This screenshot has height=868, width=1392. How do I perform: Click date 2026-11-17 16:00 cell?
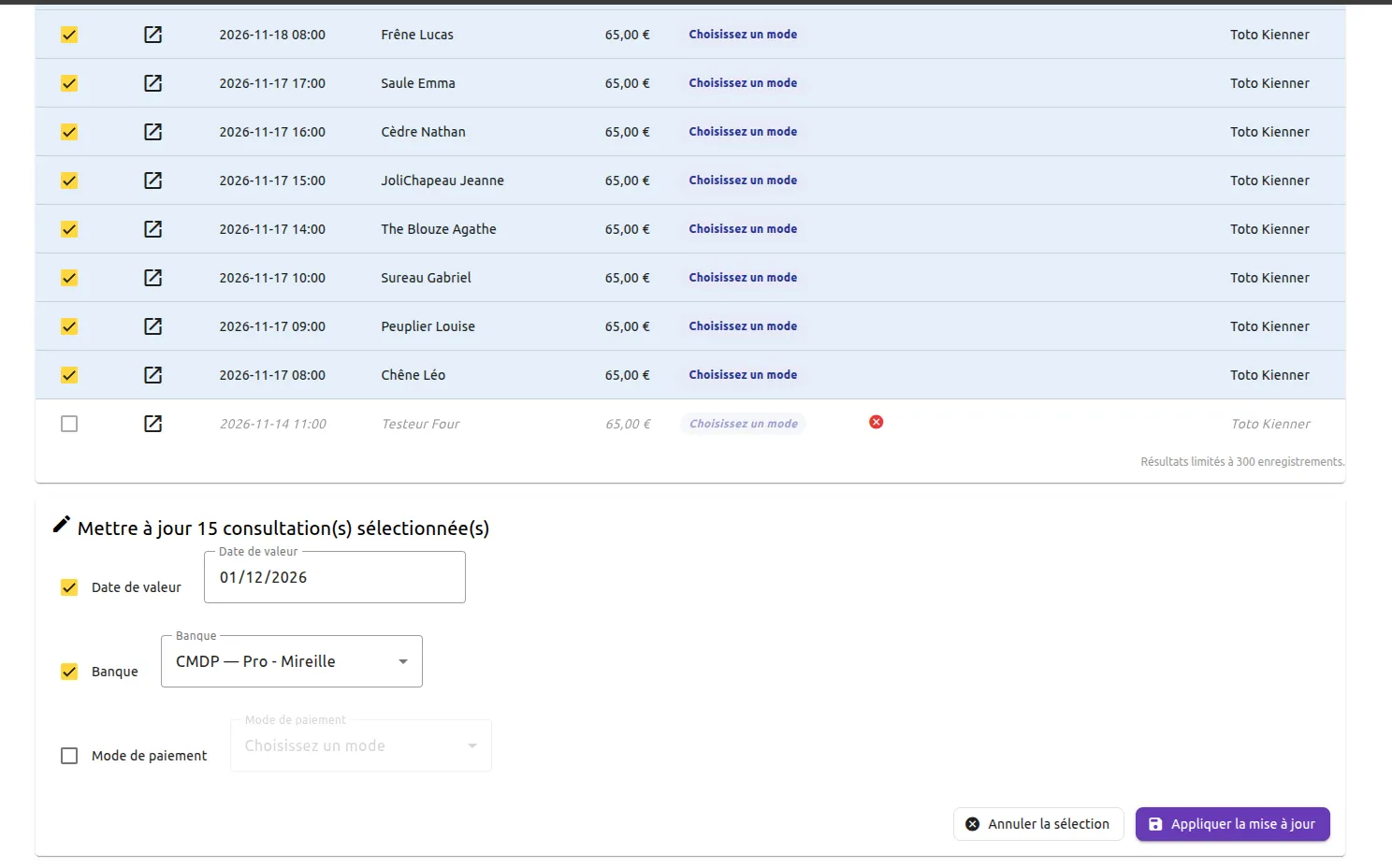point(272,132)
